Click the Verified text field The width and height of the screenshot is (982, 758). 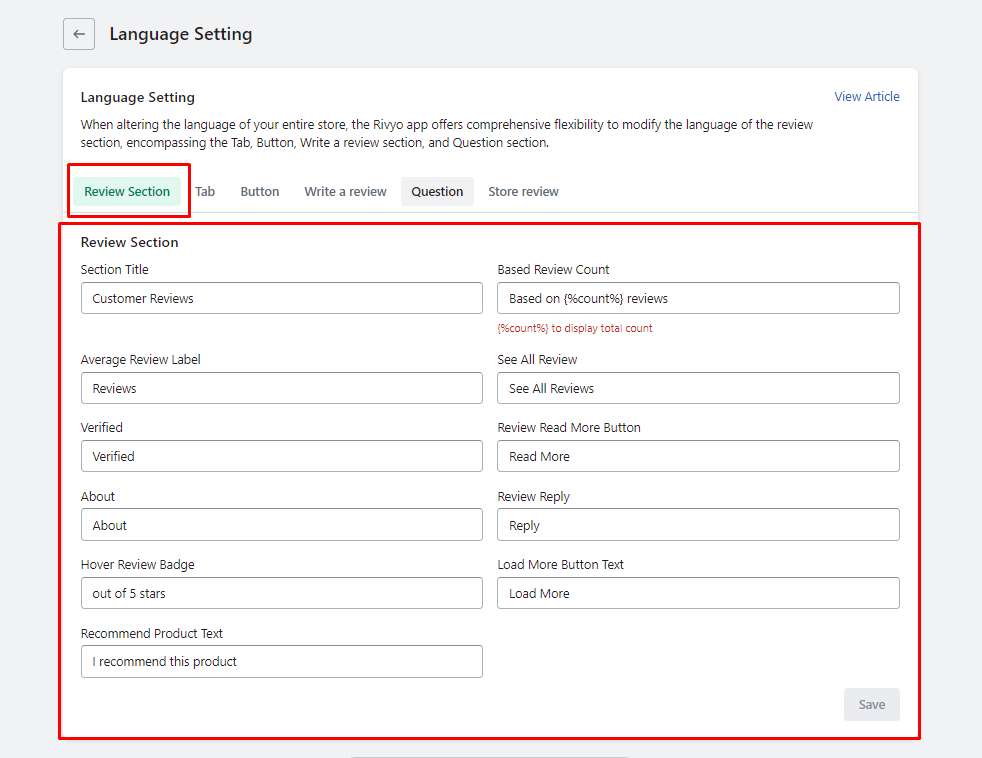281,456
